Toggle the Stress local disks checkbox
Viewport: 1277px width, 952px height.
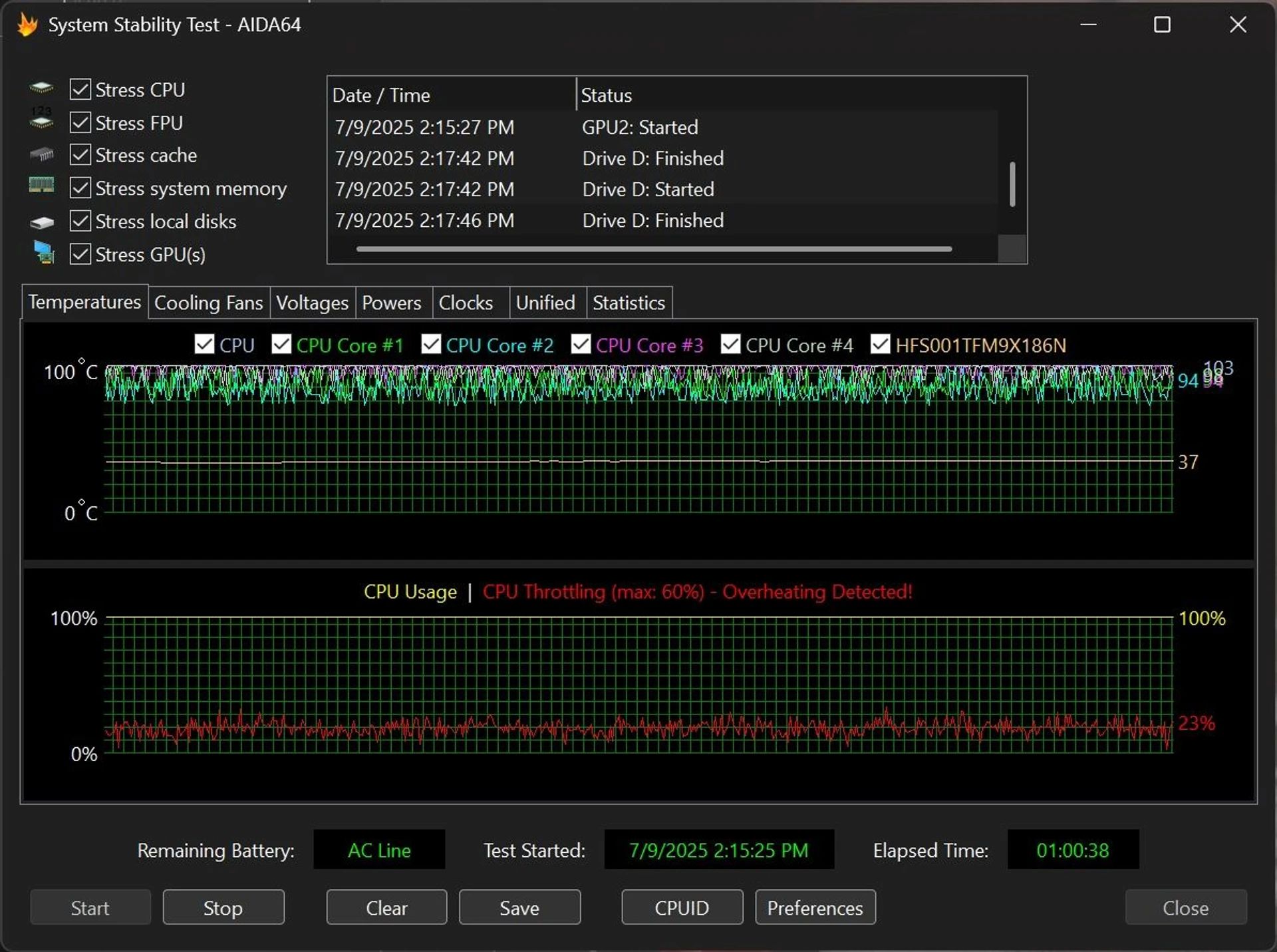pyautogui.click(x=80, y=221)
